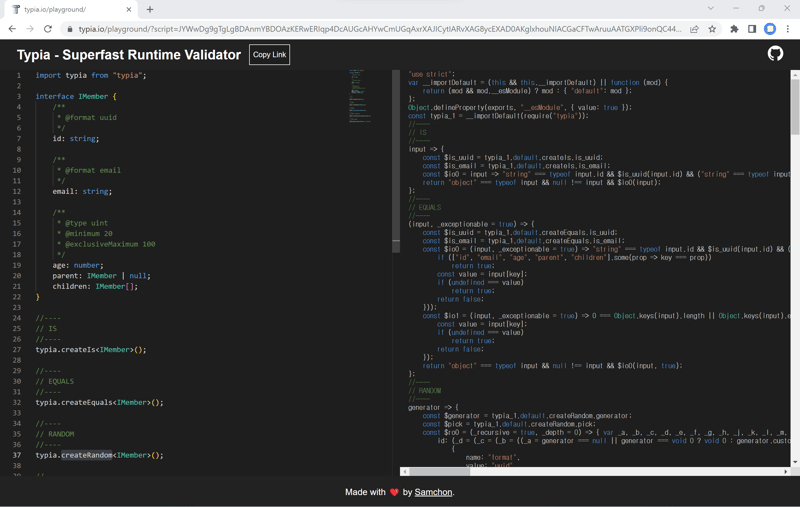800x507 pixels.
Task: Follow the Samchon link in the footer
Action: click(x=433, y=492)
